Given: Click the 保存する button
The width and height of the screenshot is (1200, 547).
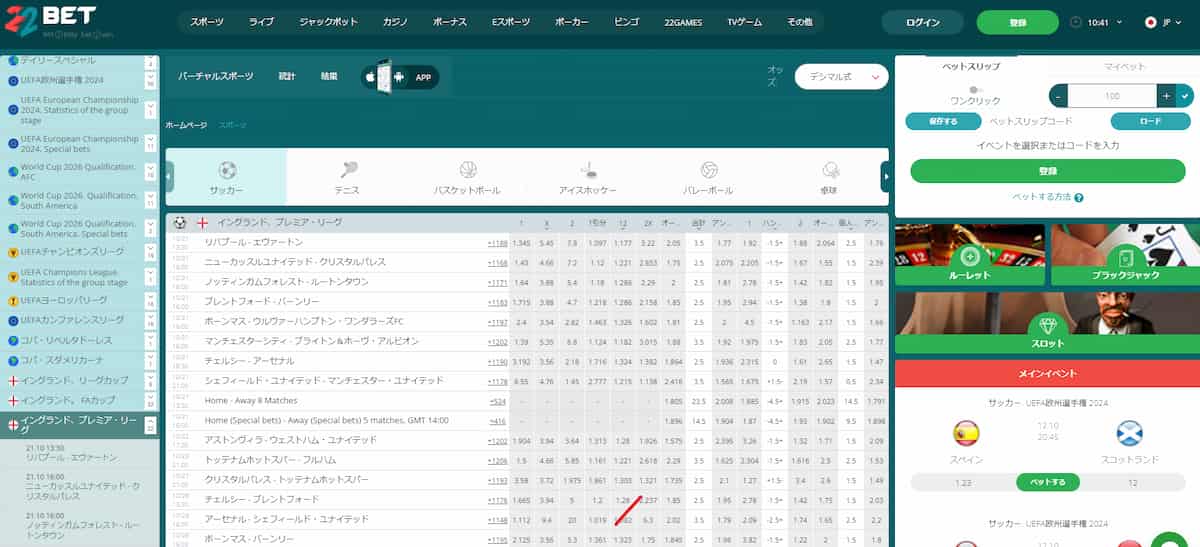Looking at the screenshot, I should (x=943, y=121).
